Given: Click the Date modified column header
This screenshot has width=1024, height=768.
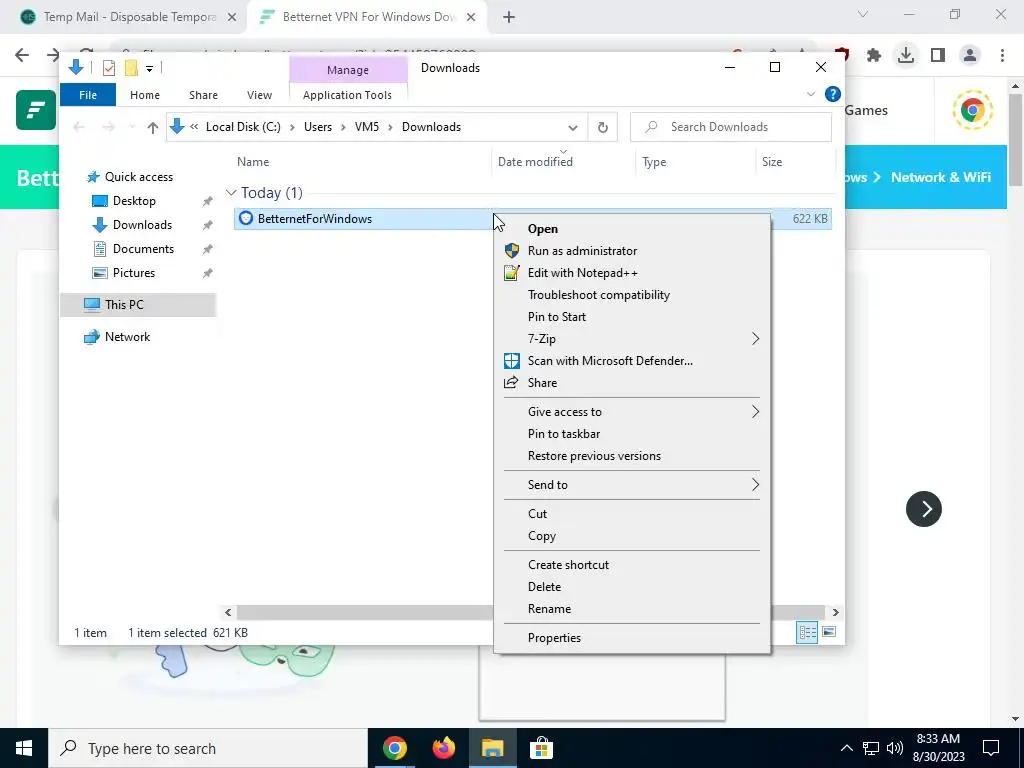Looking at the screenshot, I should (x=536, y=162).
